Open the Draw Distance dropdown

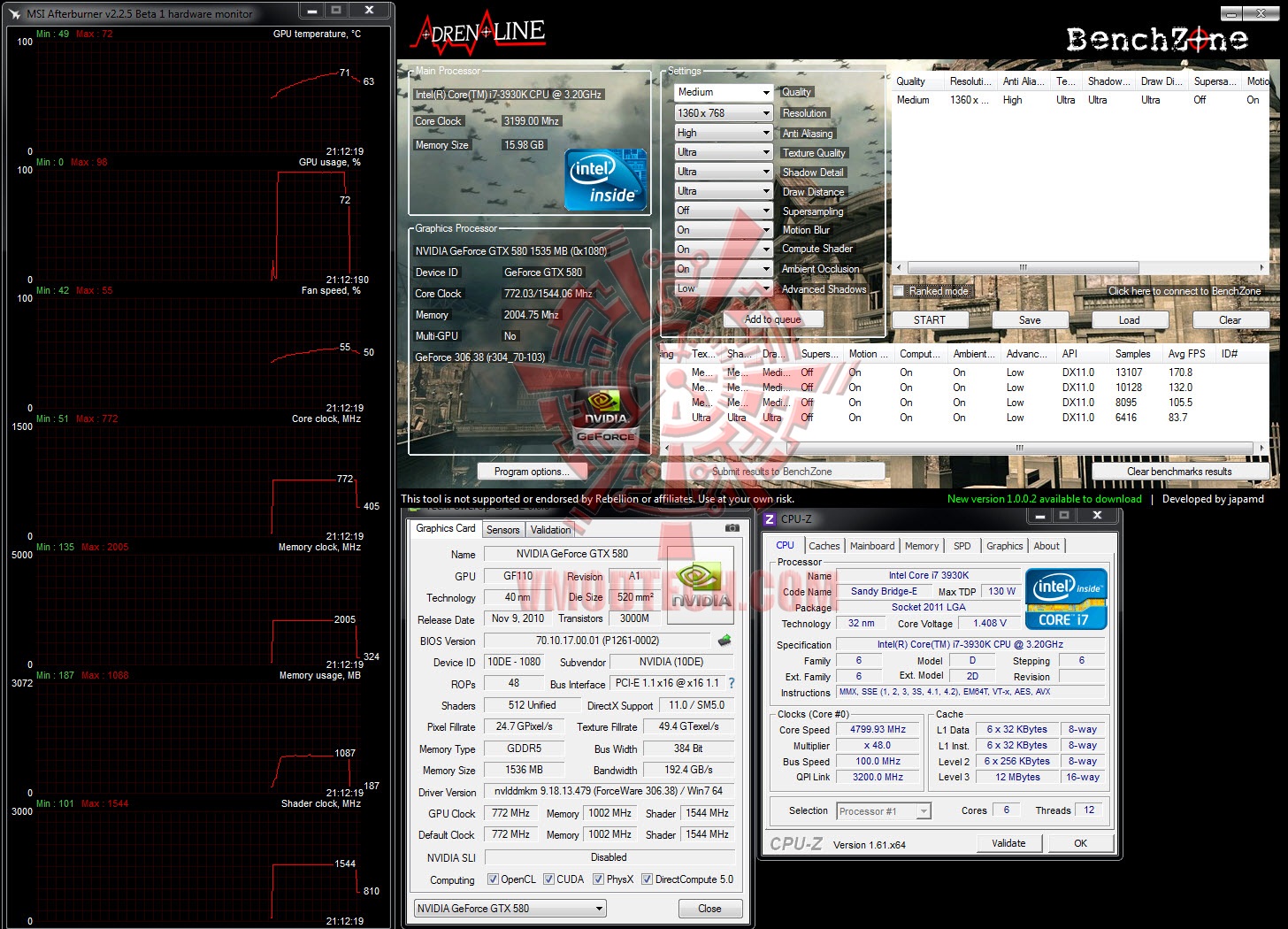[724, 191]
